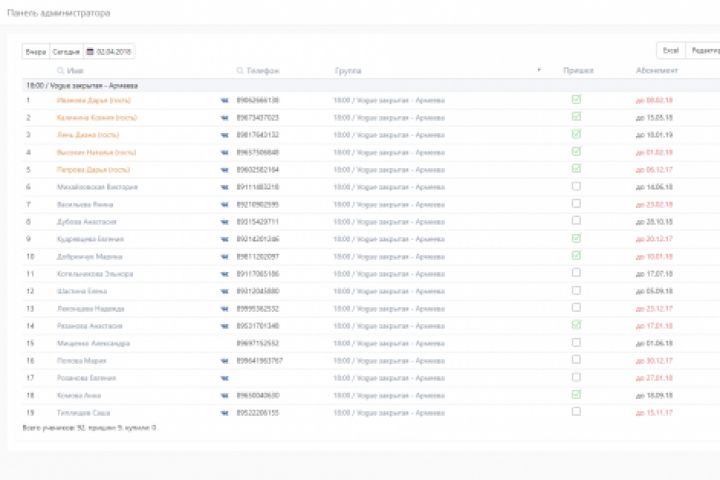Click the Абонемент column header
The width and height of the screenshot is (720, 480).
657,71
